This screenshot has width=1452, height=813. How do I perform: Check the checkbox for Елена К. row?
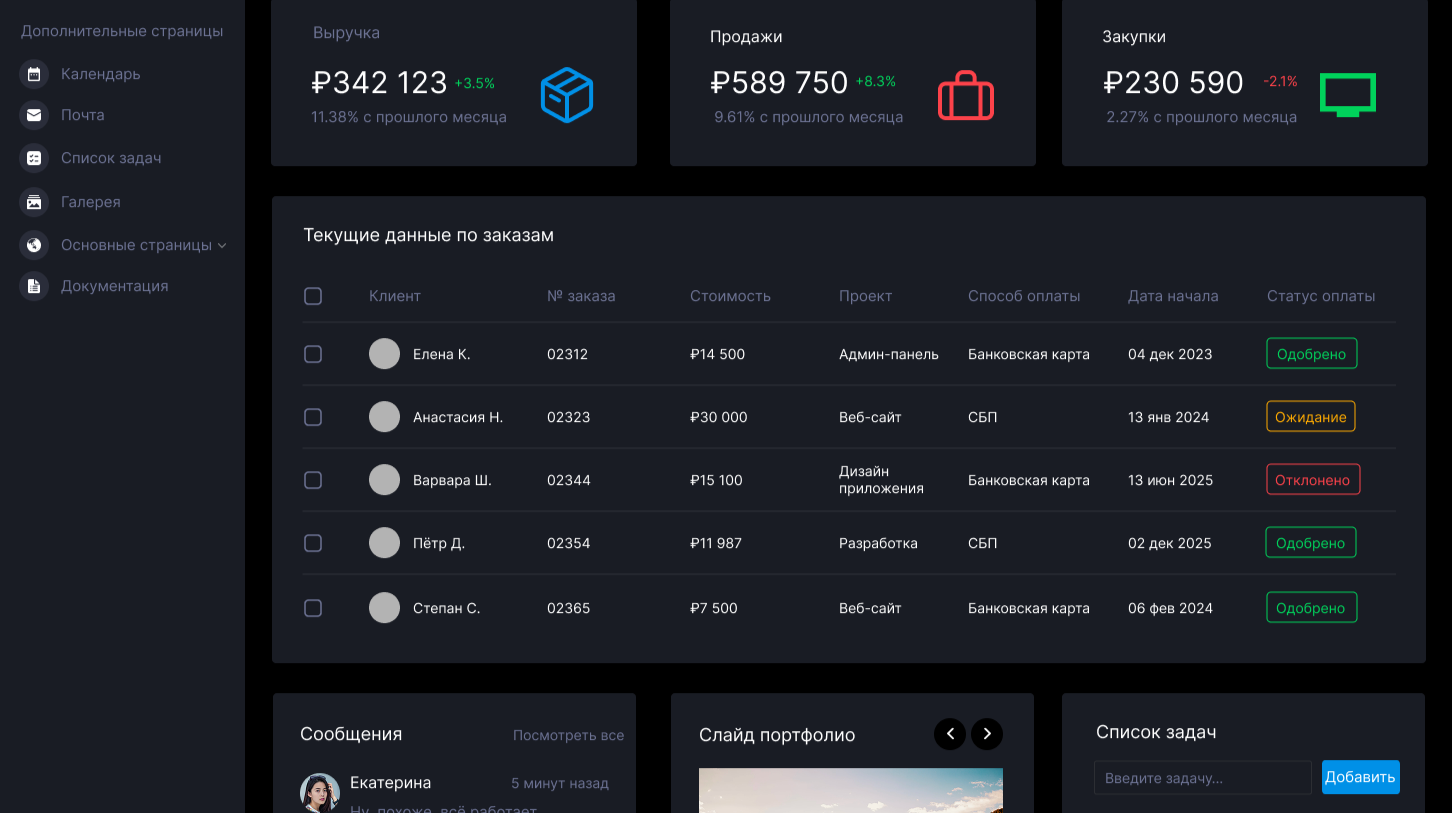click(313, 354)
